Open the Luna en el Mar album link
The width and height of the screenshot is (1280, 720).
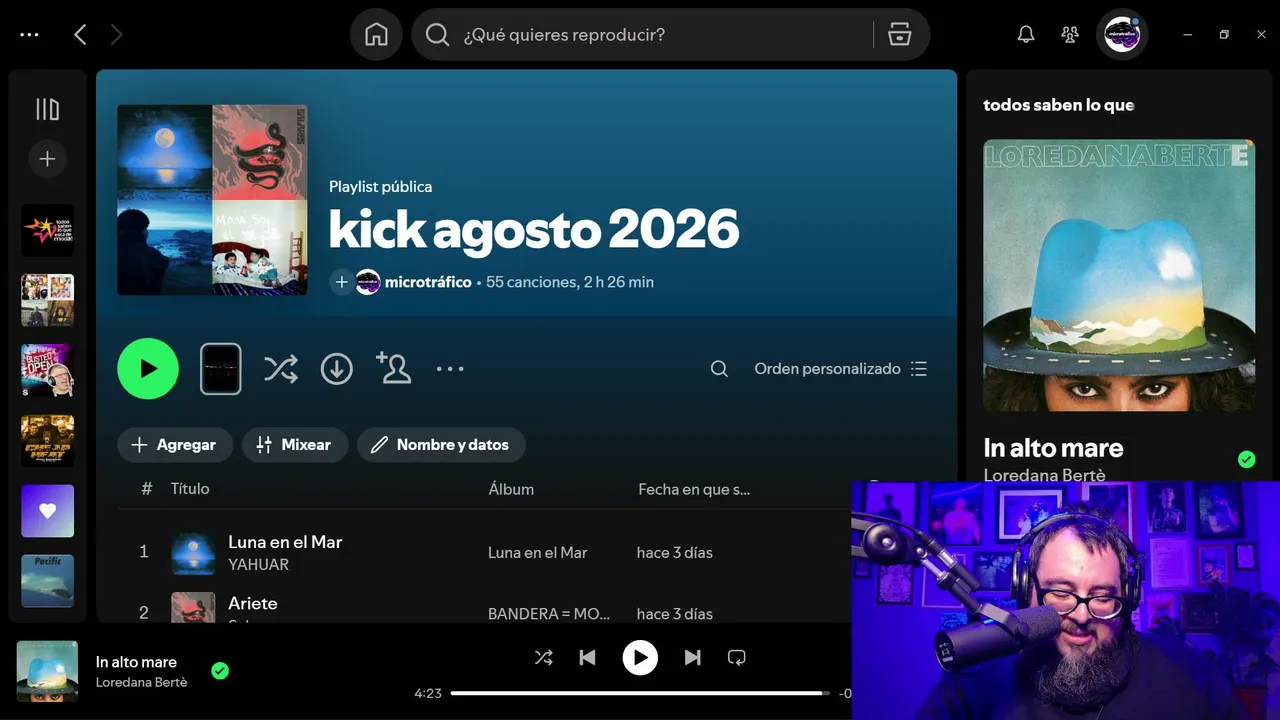538,553
